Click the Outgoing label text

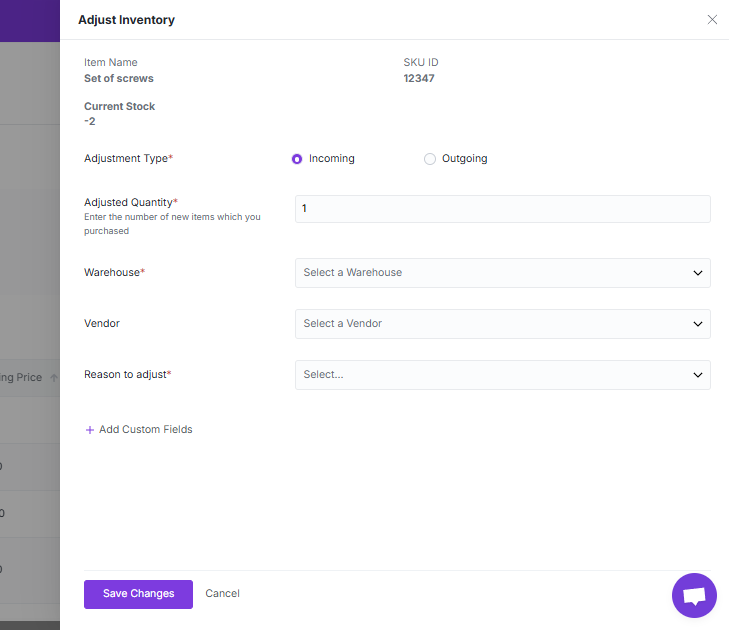pos(464,159)
